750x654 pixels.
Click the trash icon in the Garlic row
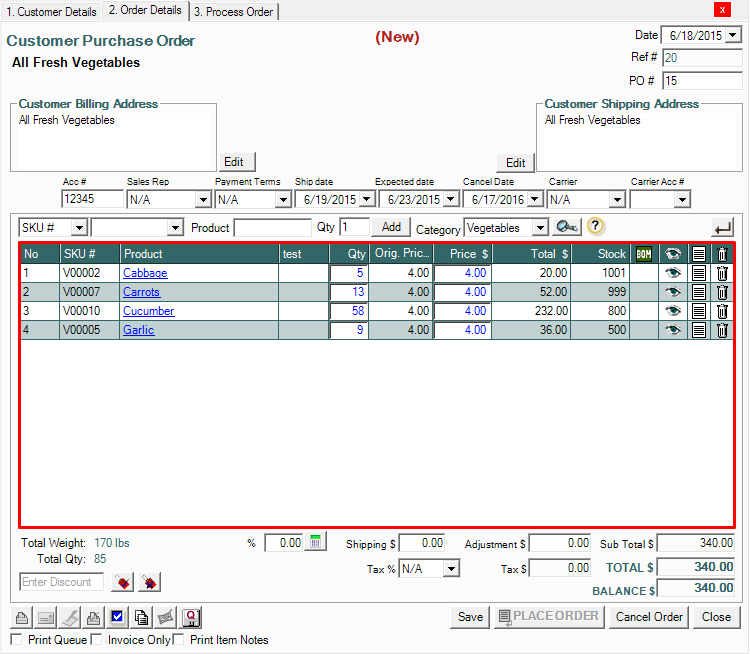722,330
